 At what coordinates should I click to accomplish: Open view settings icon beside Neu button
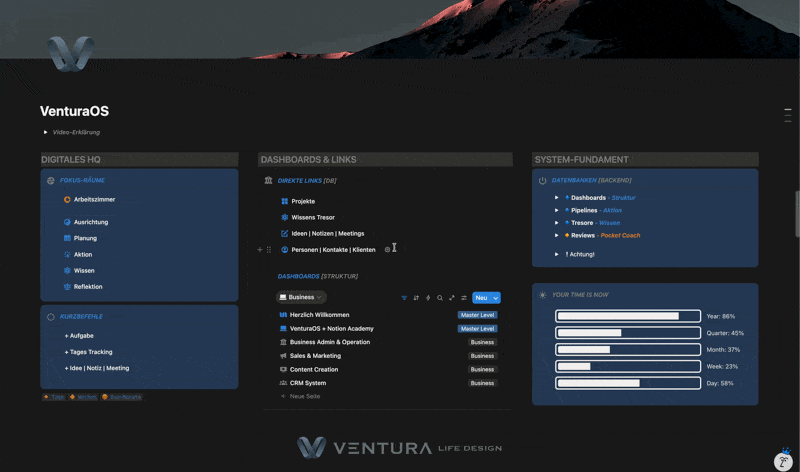click(464, 298)
